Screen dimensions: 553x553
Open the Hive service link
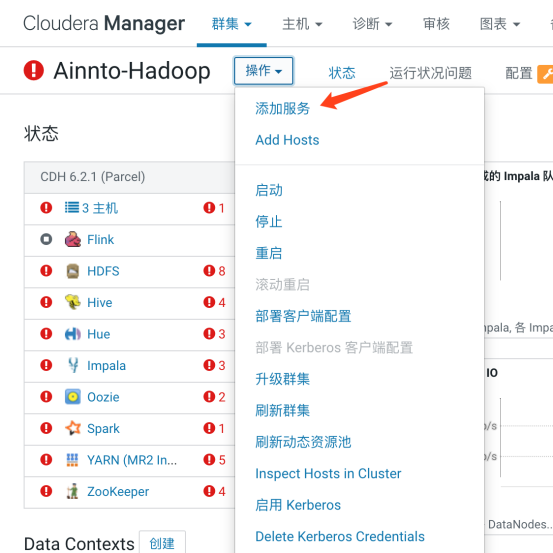tap(100, 302)
